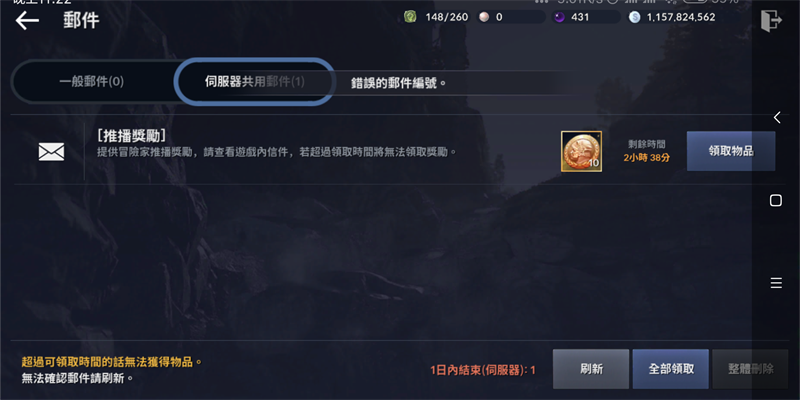Image resolution: width=800 pixels, height=400 pixels.
Task: Go back using the top-left arrow
Action: [x=27, y=20]
